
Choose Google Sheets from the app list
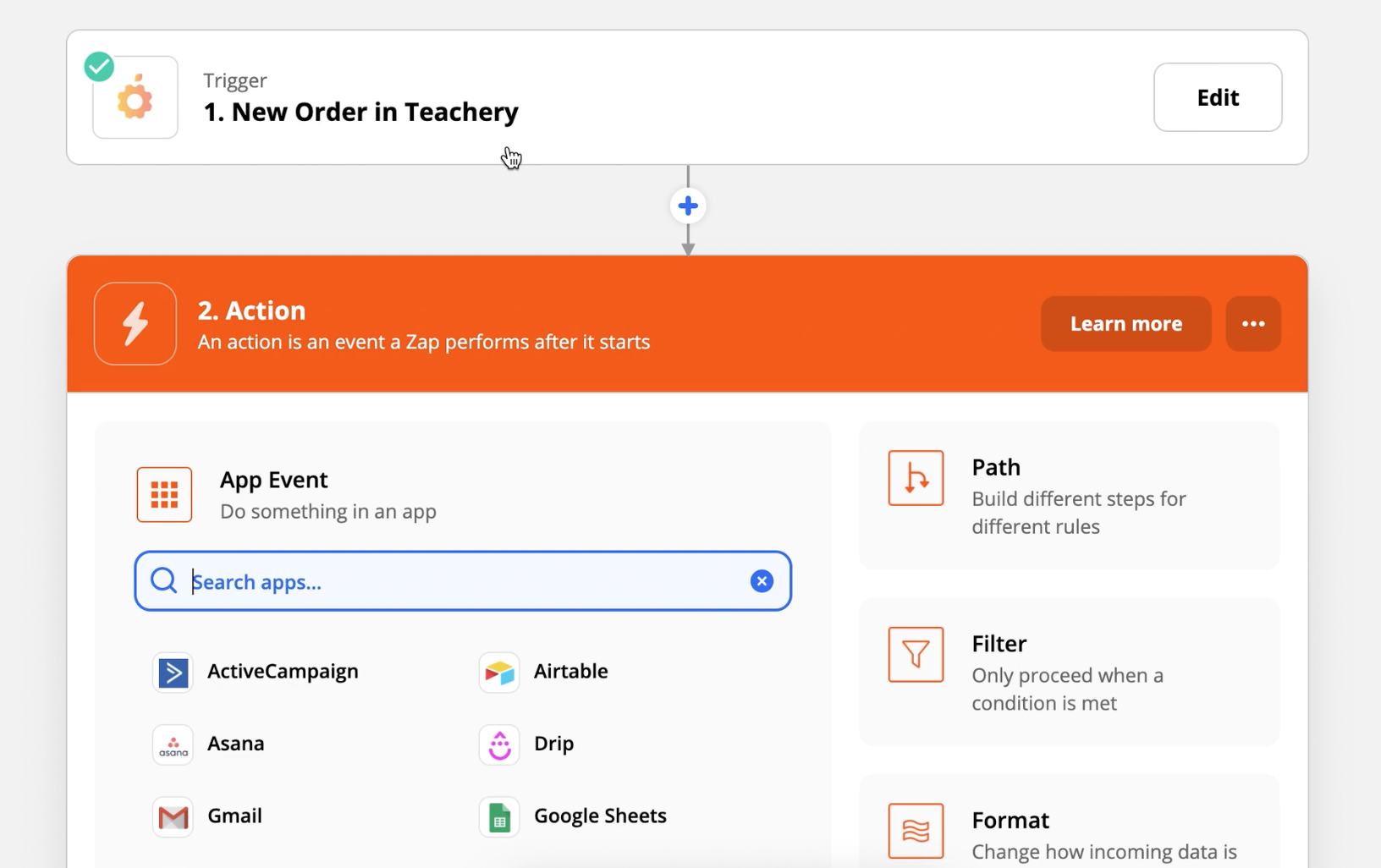pos(600,816)
